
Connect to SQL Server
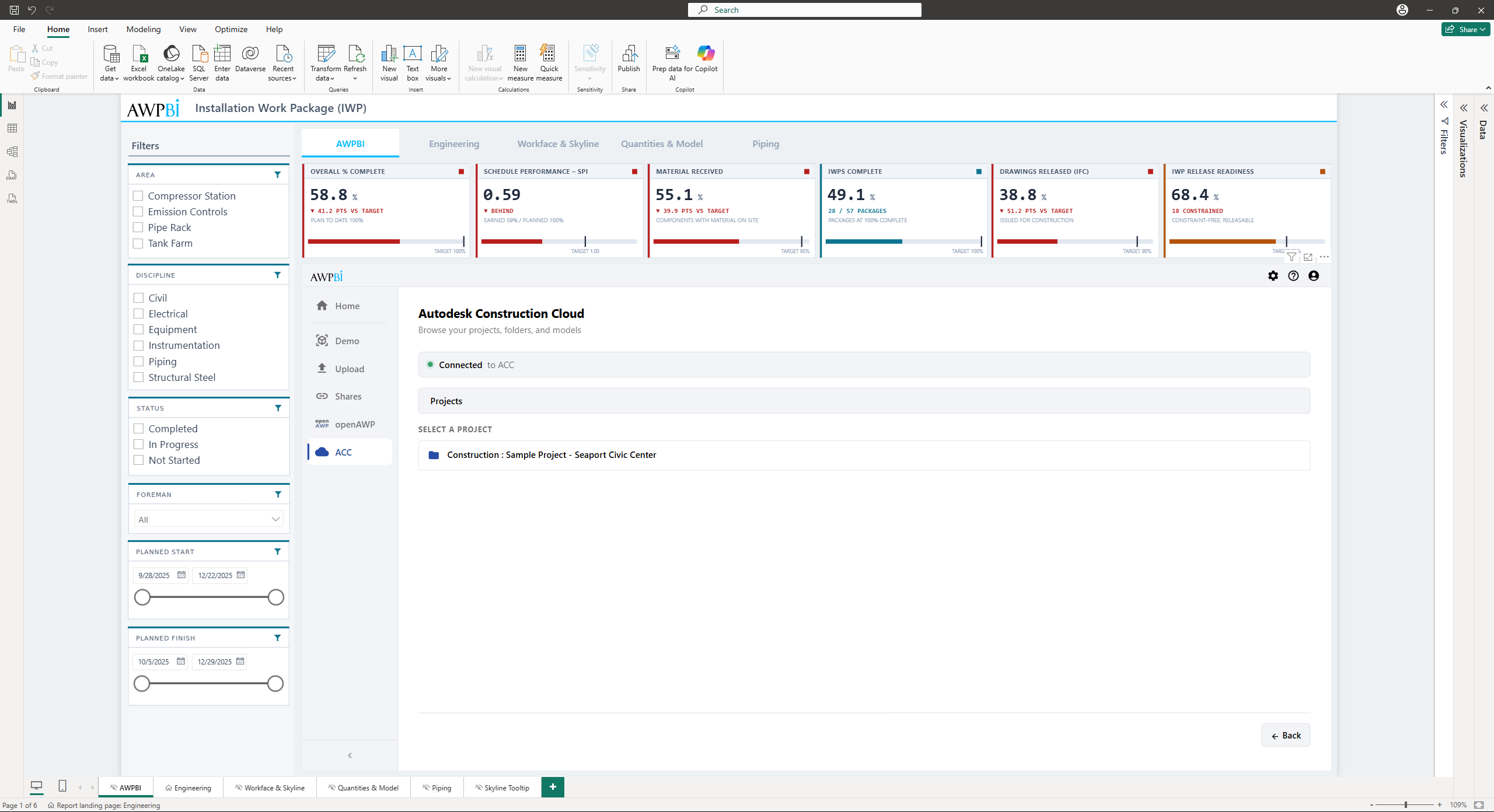point(199,63)
